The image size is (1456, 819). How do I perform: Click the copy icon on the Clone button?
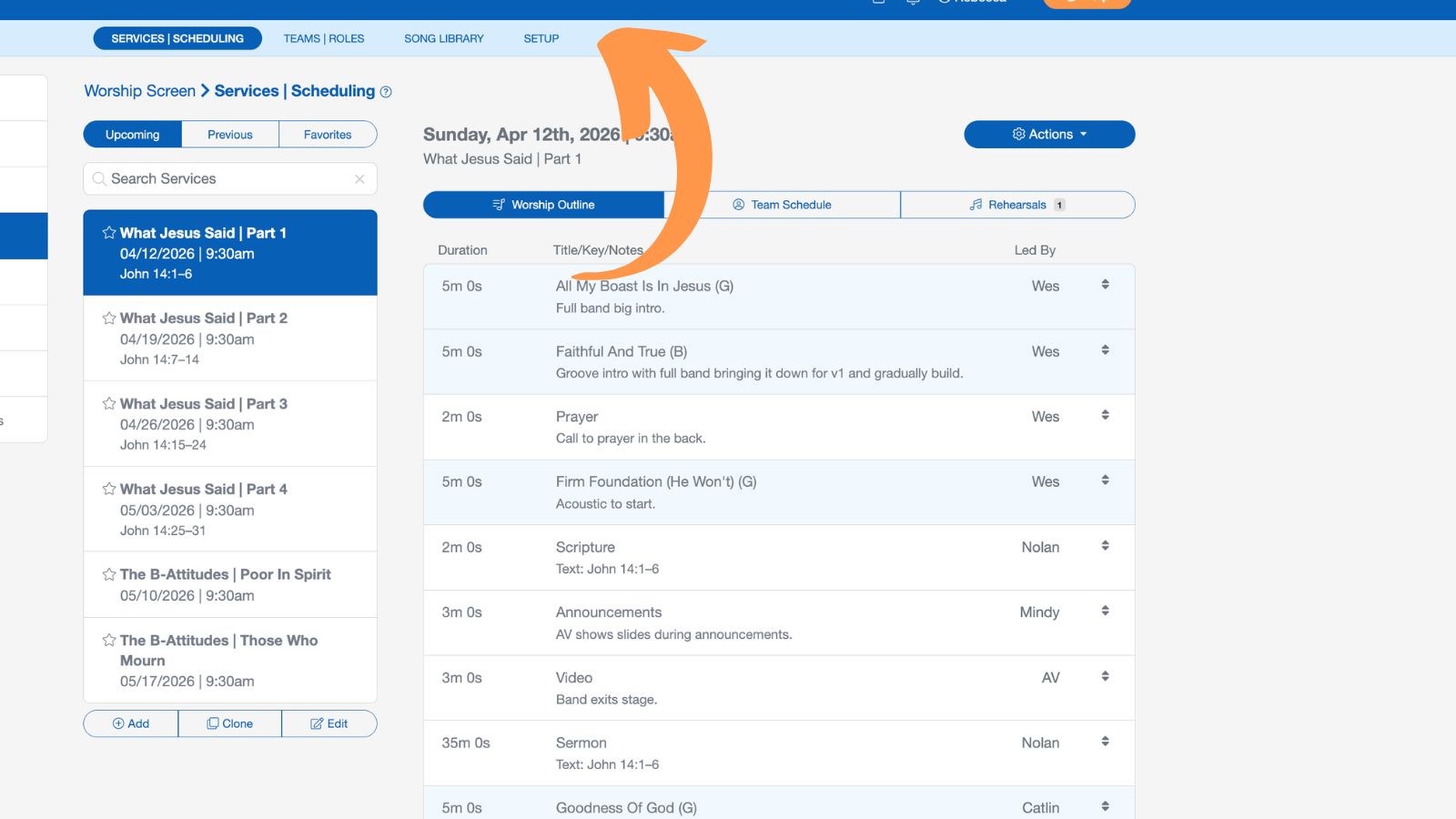pyautogui.click(x=214, y=723)
